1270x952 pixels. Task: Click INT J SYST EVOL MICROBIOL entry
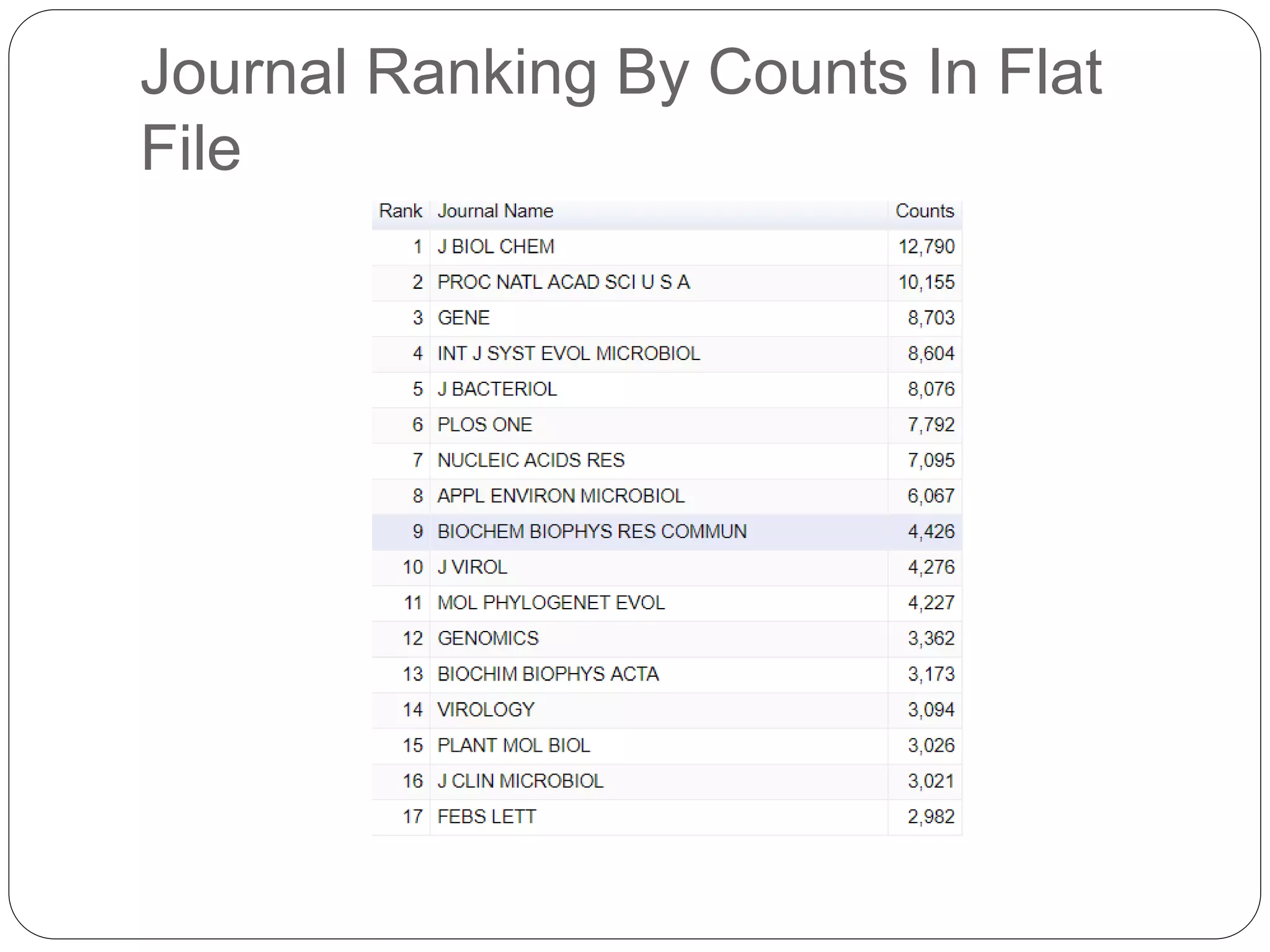pyautogui.click(x=568, y=354)
